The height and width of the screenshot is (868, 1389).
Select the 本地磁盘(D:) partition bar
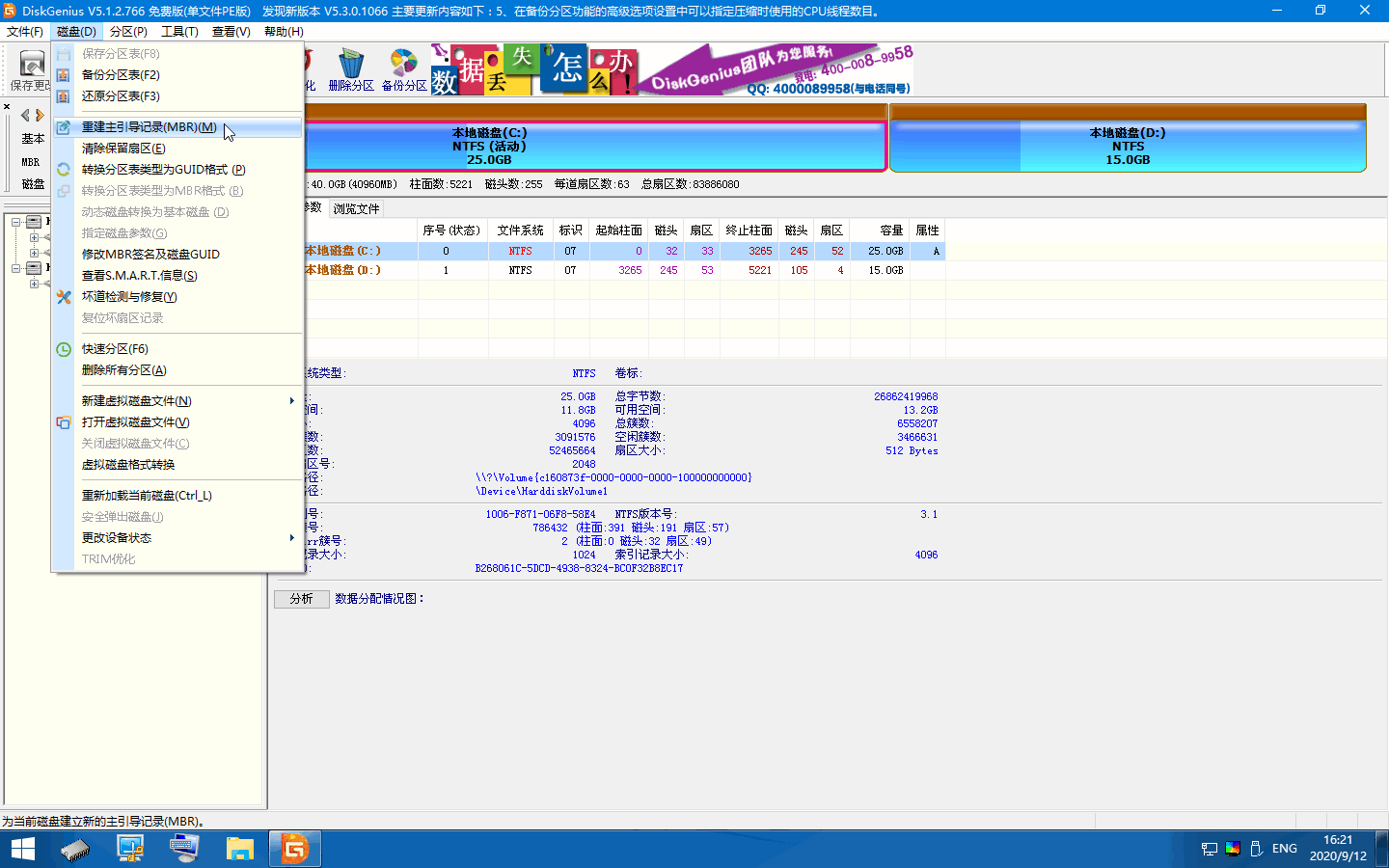pyautogui.click(x=1127, y=145)
